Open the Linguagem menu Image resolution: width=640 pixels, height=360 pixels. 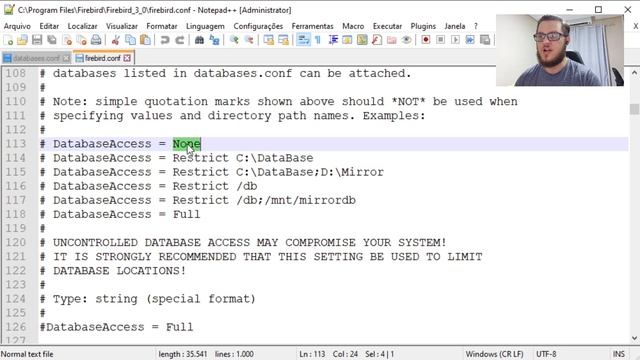pyautogui.click(x=205, y=26)
